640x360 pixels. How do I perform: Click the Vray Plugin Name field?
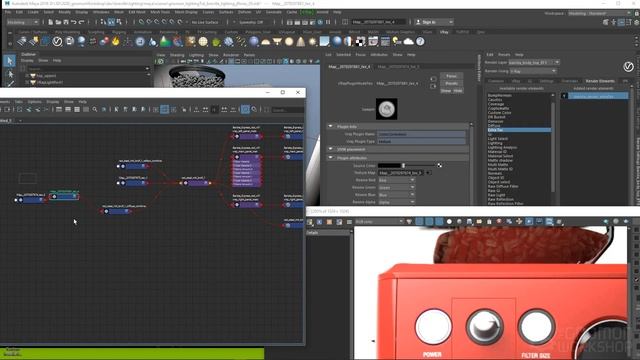pyautogui.click(x=421, y=134)
